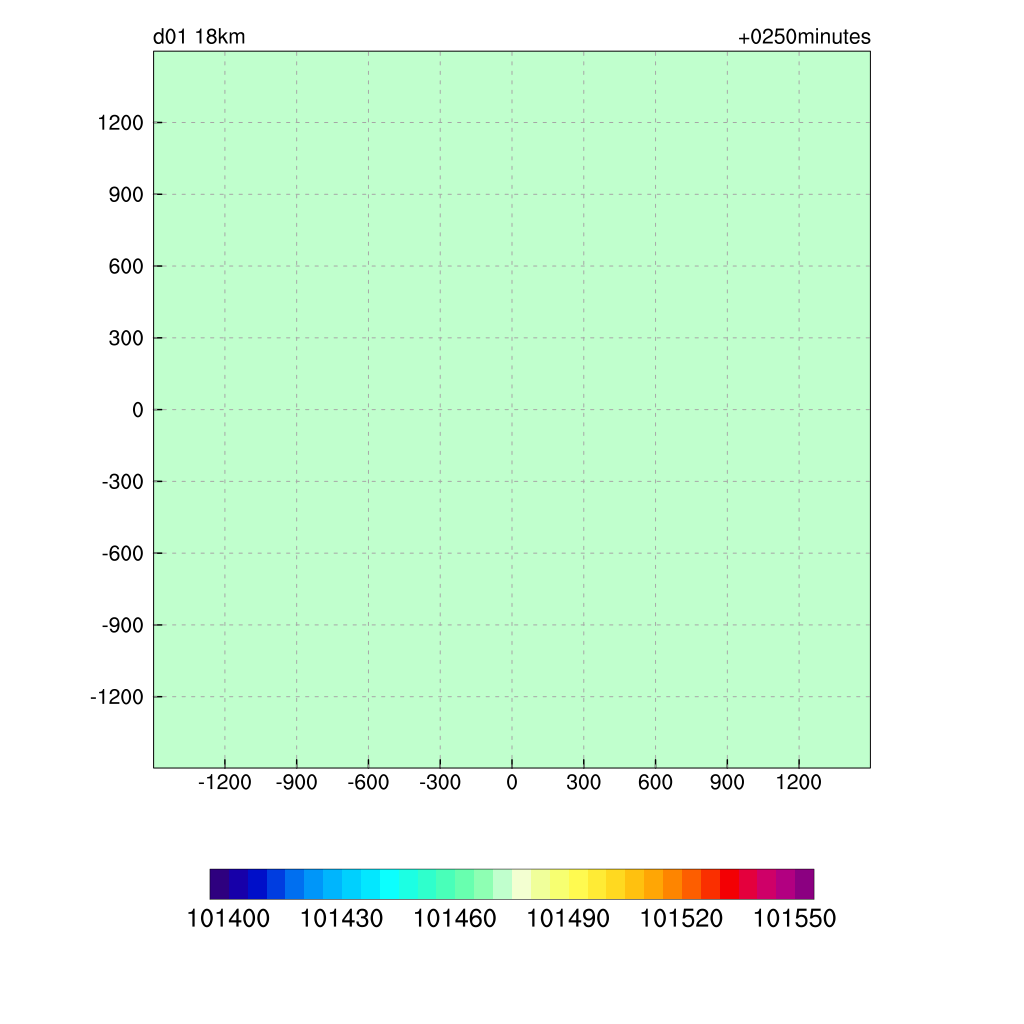This screenshot has height=1024, width=1024.
Task: Click the colorbar label 101550
Action: [794, 919]
